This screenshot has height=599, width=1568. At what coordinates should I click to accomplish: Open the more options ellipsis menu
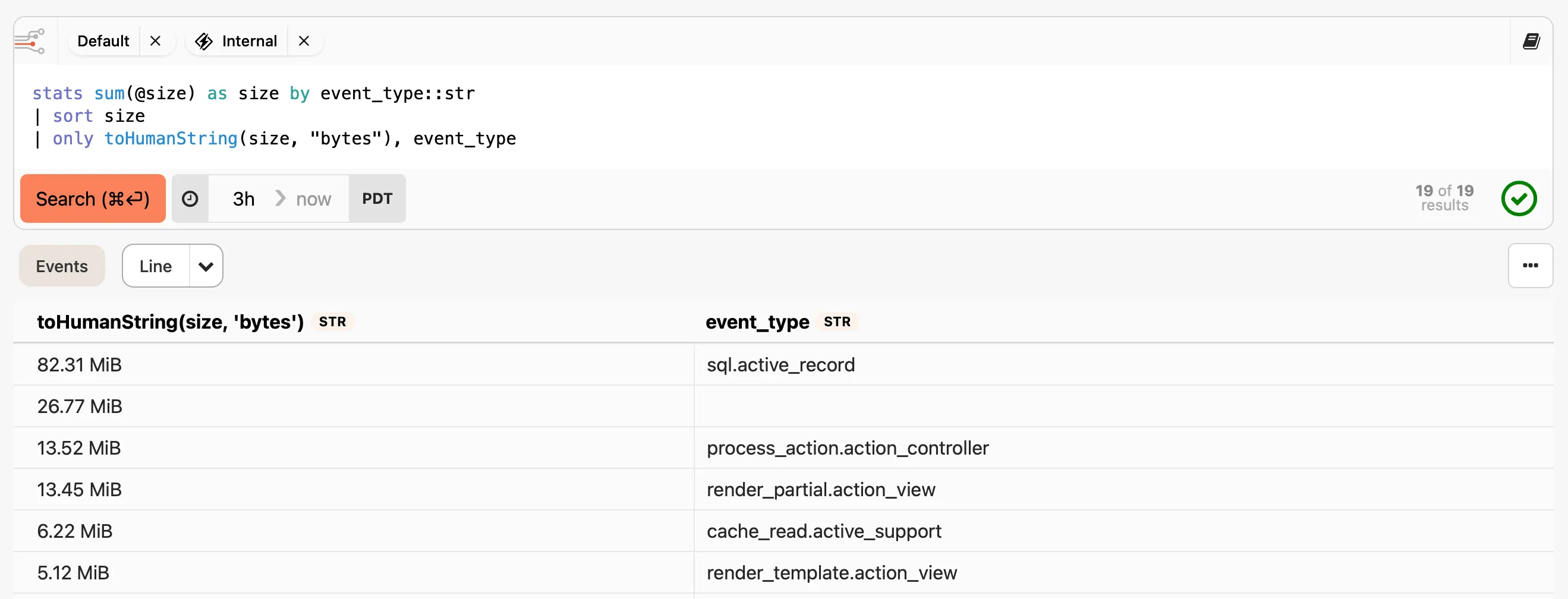(1531, 266)
